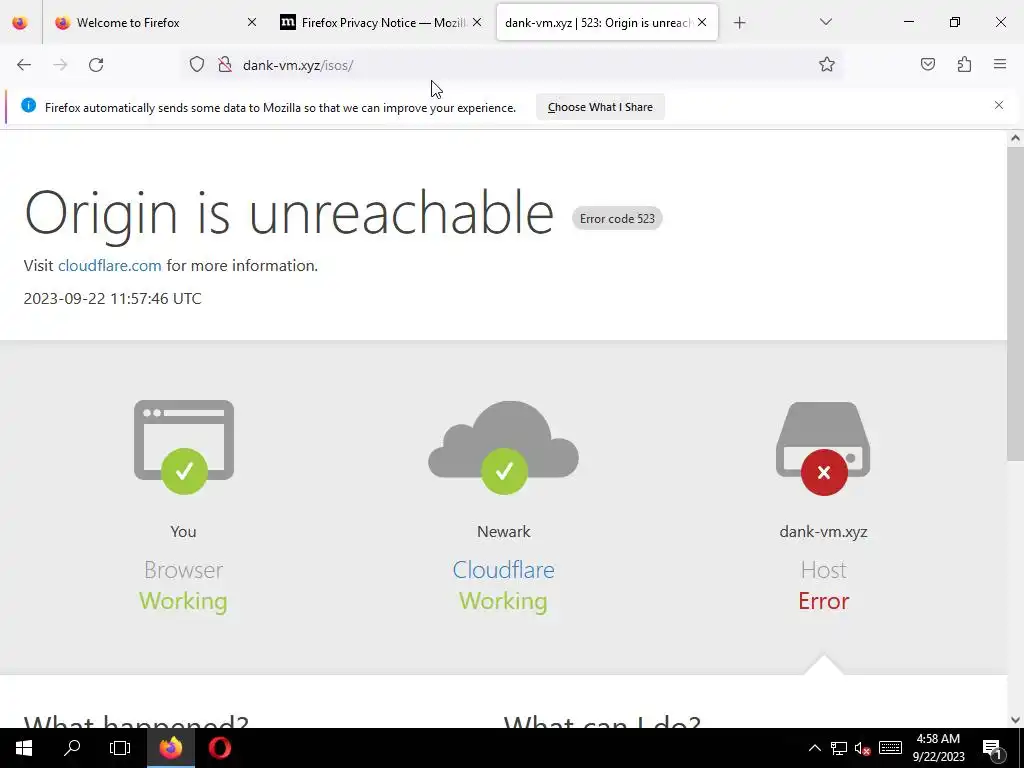Open a new tab with plus
Screen dimensions: 1024x768
point(739,23)
